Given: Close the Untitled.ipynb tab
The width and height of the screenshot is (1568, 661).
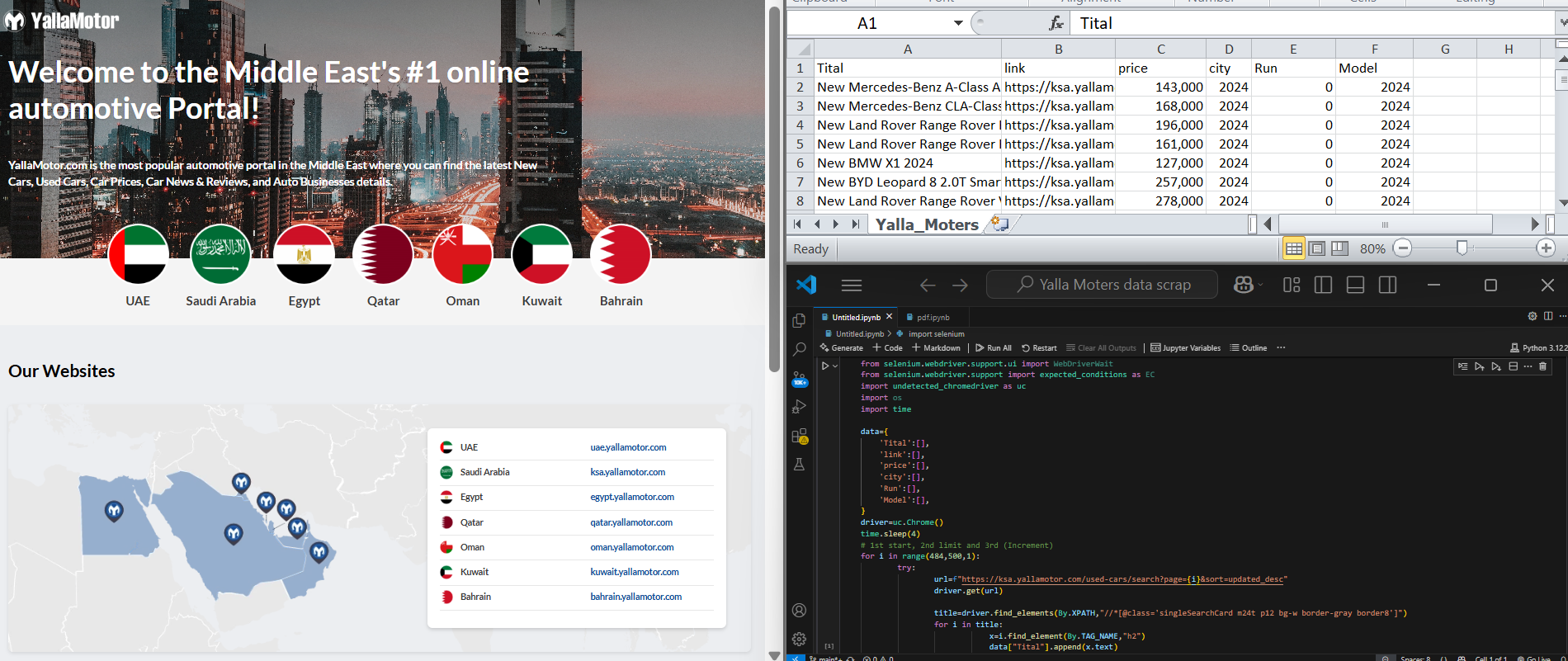Looking at the screenshot, I should [889, 317].
